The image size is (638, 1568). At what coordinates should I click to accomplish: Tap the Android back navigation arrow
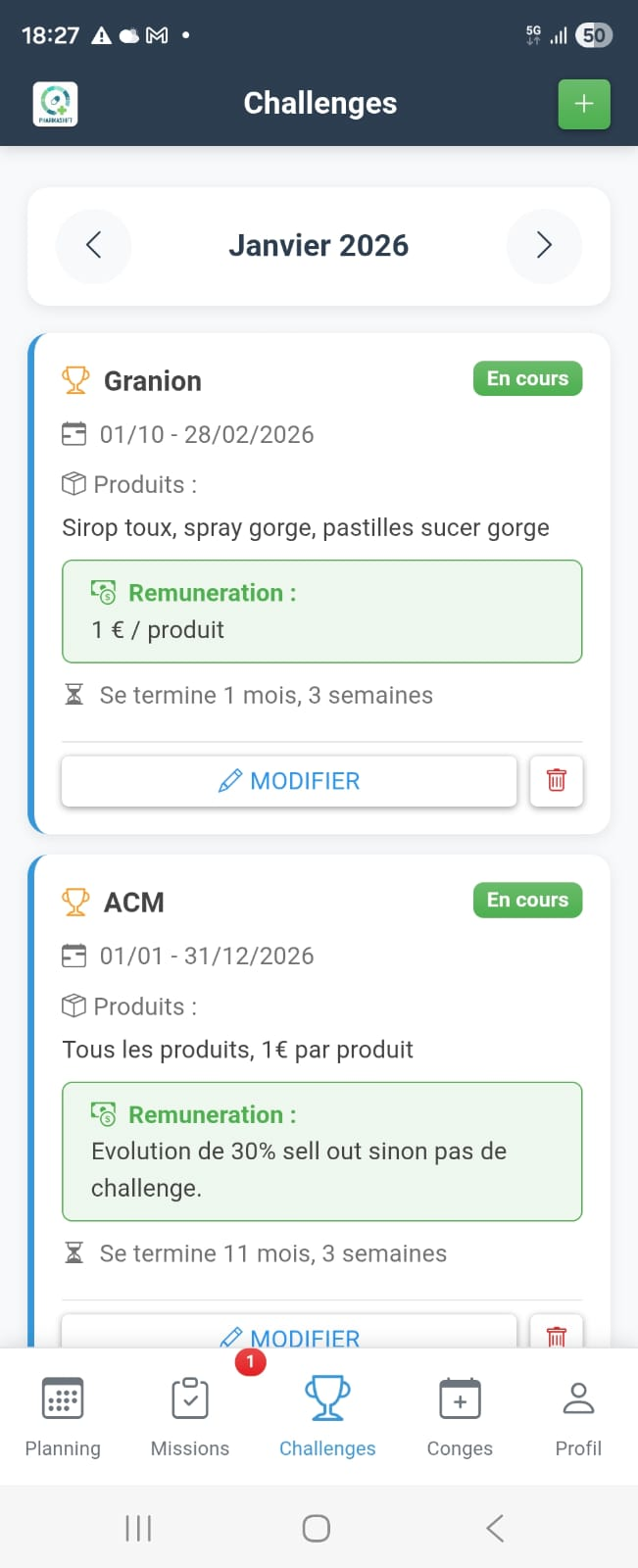point(495,1528)
